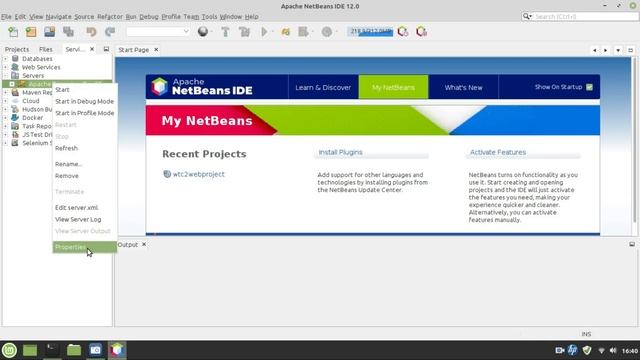The image size is (640, 360).
Task: Close the Output tab
Action: click(144, 244)
